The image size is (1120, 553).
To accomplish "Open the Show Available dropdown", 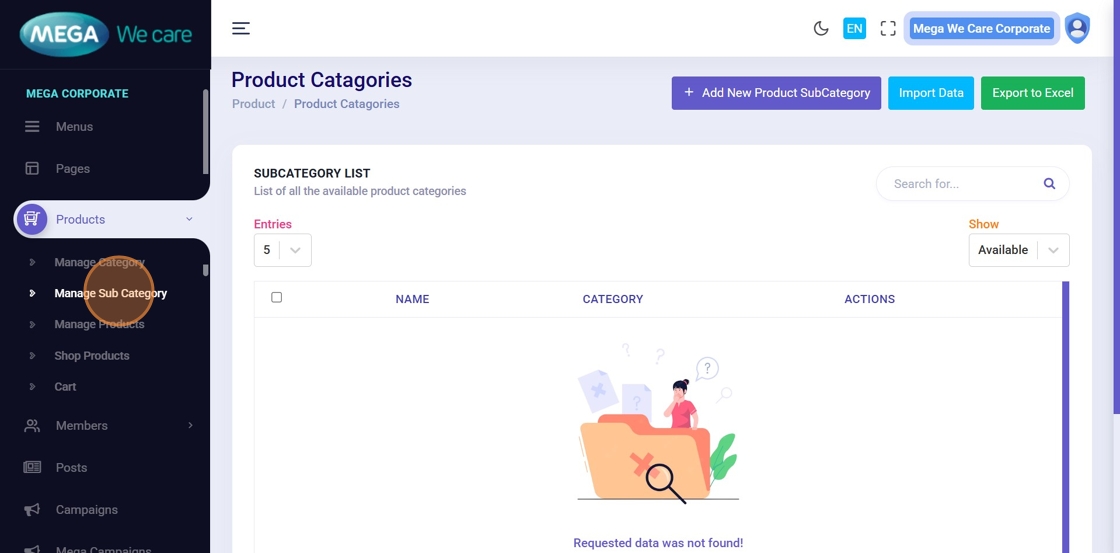I will 1018,250.
